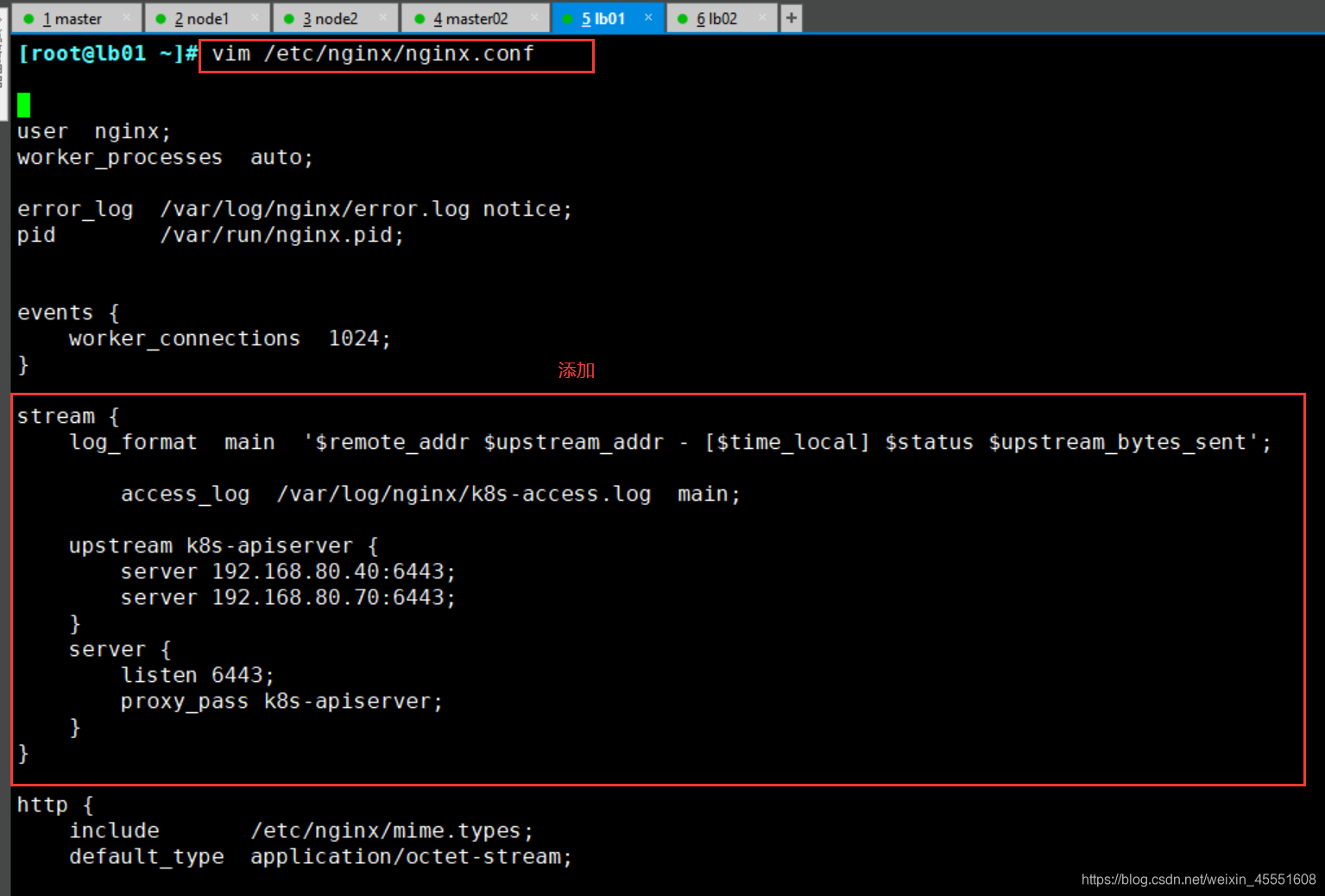Click the 'proxy_pass k8s-apiserver;' line
This screenshot has height=896, width=1325.
[x=281, y=702]
